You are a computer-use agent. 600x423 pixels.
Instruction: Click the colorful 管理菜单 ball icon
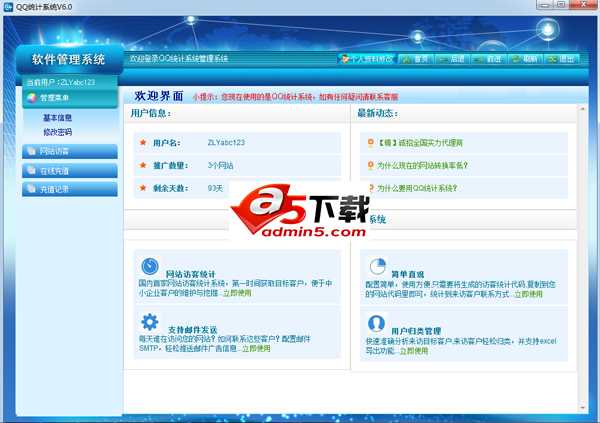(x=32, y=98)
